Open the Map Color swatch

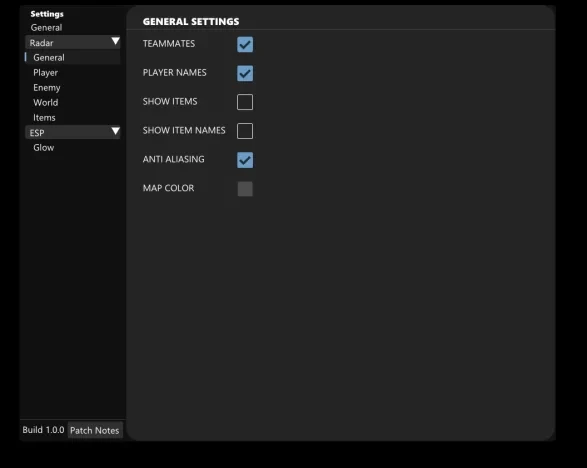245,189
